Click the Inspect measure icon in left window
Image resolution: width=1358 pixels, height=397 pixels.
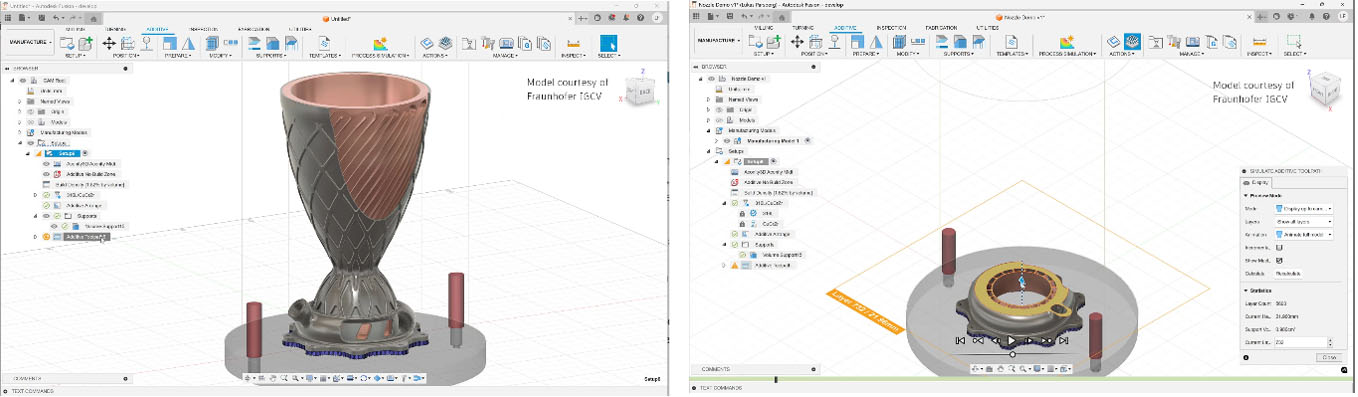[x=573, y=44]
